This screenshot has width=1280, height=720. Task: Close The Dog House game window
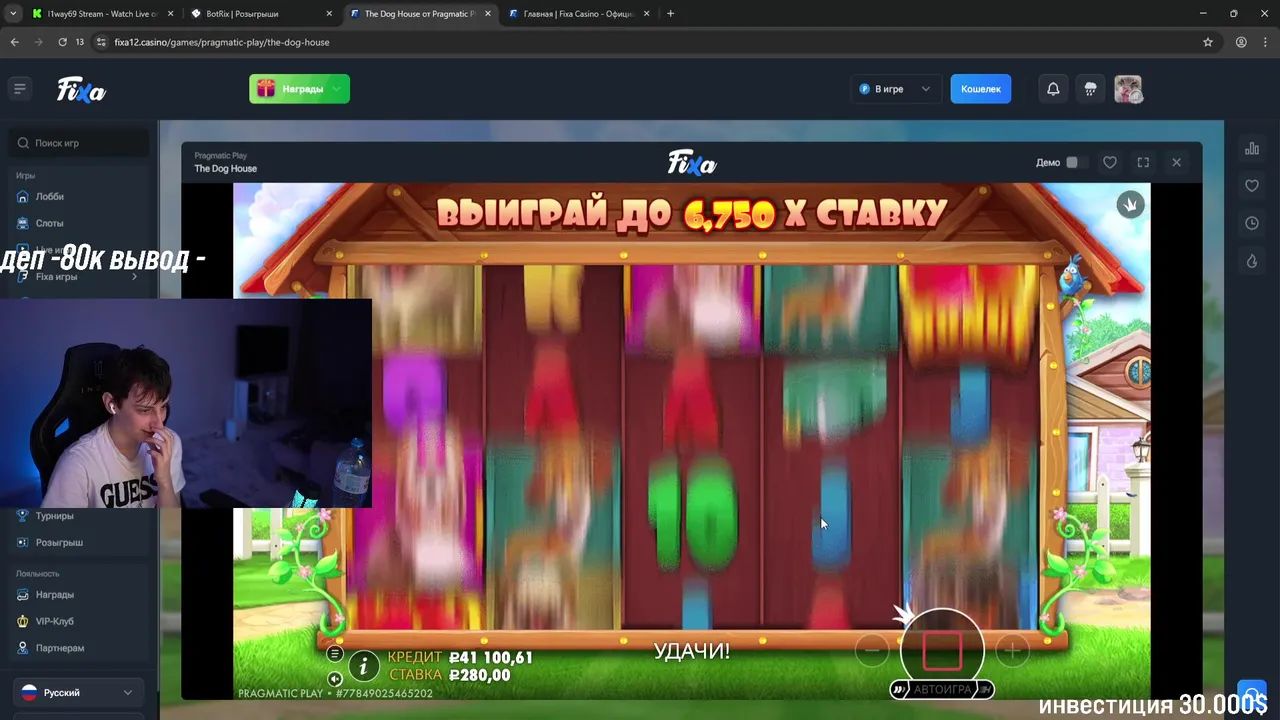[x=1176, y=162]
